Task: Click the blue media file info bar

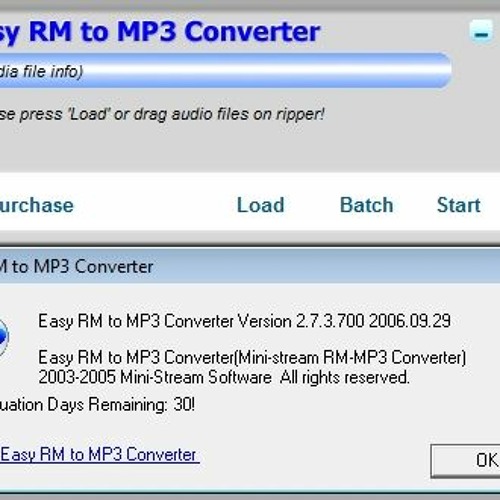Action: pyautogui.click(x=225, y=71)
